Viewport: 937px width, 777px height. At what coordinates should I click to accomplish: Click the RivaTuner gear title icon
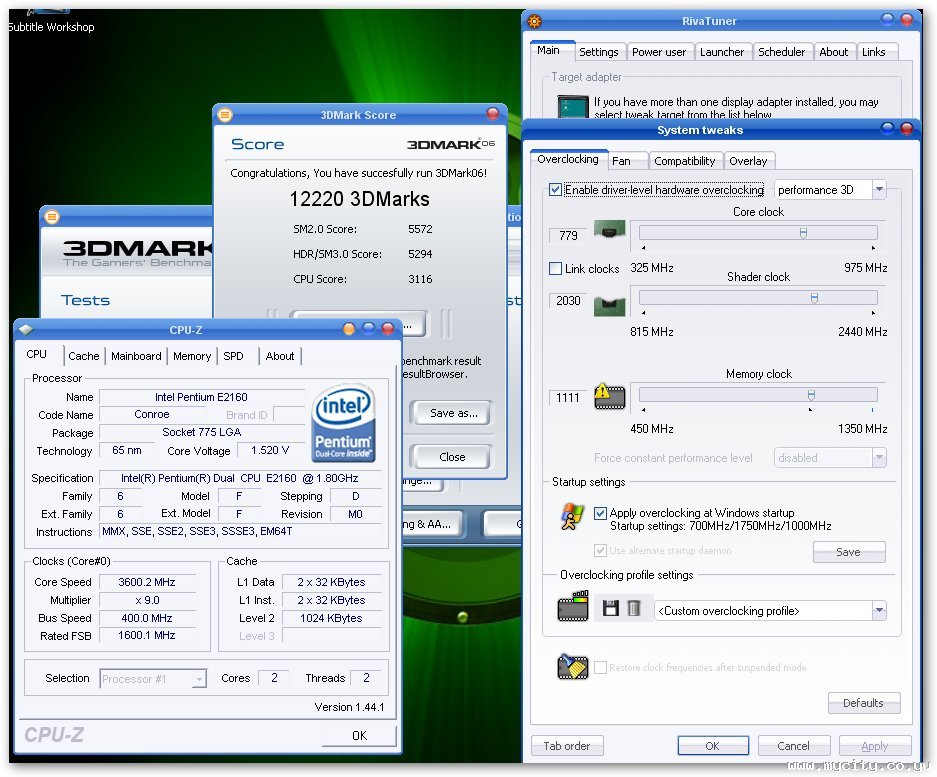coord(534,22)
